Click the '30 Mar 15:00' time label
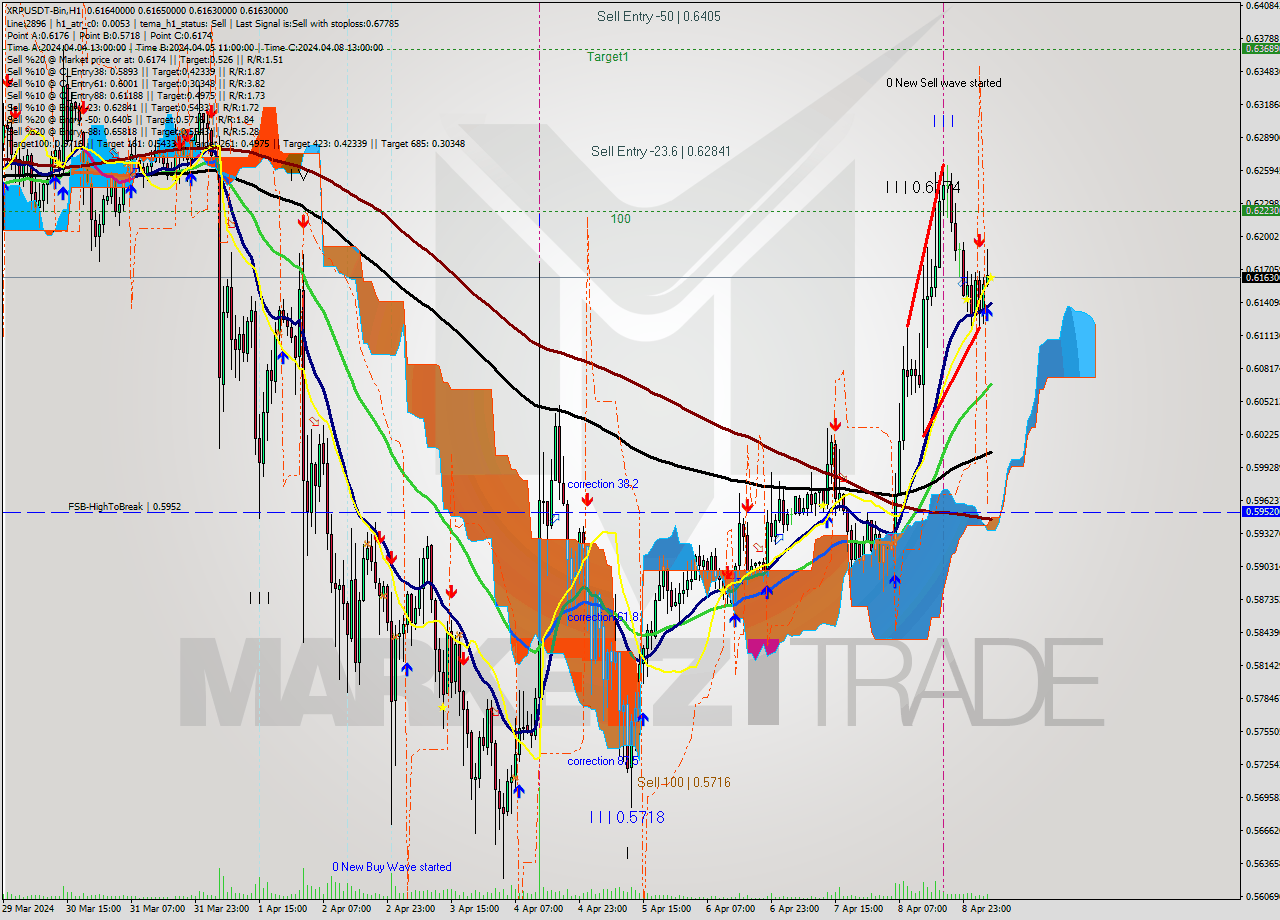 coord(93,909)
